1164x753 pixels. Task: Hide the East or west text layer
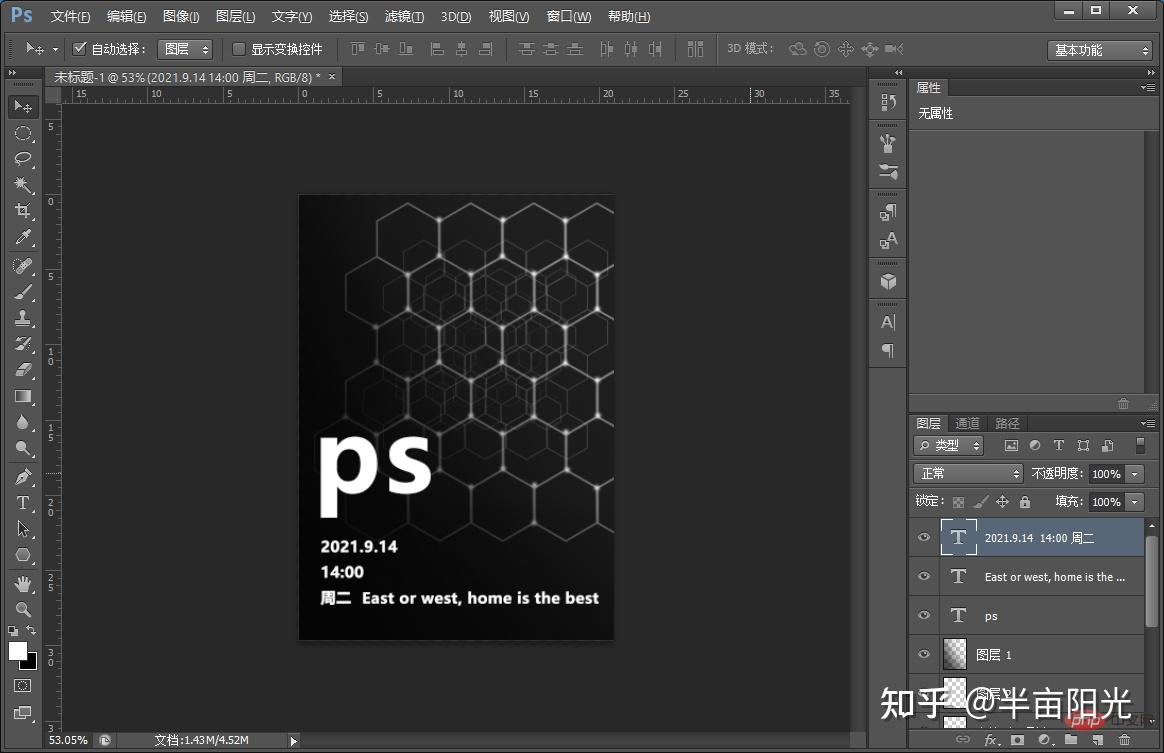(x=924, y=576)
